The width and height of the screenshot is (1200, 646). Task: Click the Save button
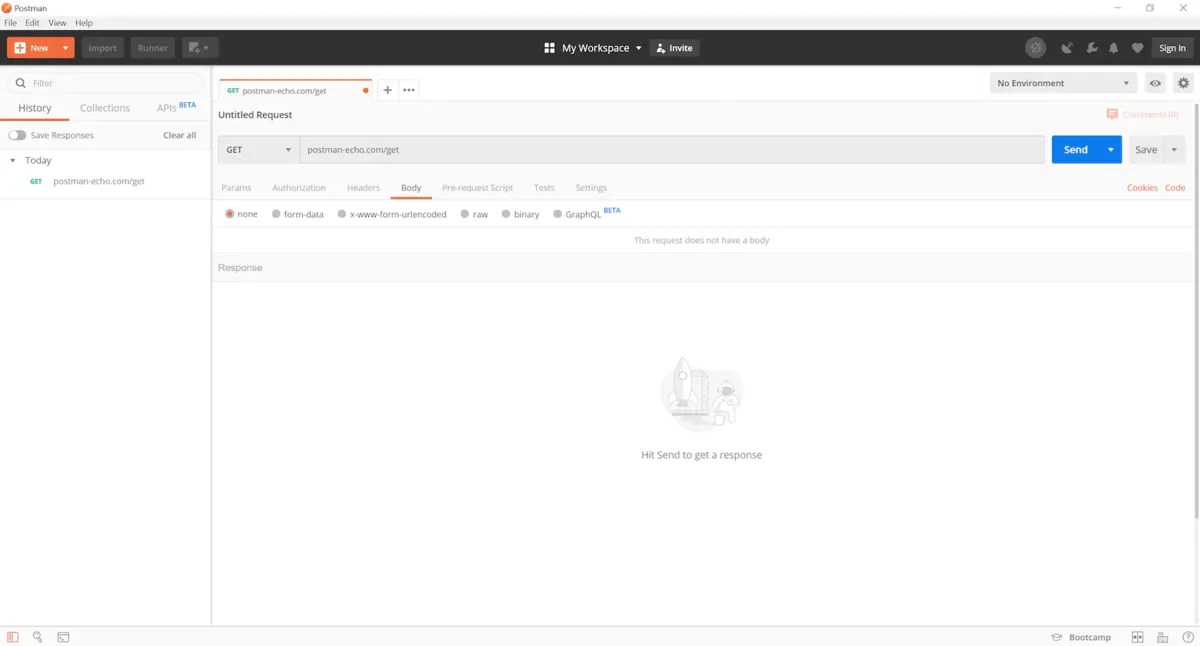pos(1146,150)
